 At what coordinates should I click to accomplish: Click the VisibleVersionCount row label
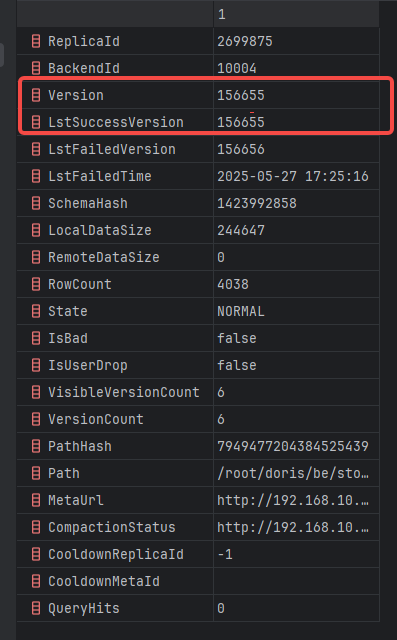124,392
